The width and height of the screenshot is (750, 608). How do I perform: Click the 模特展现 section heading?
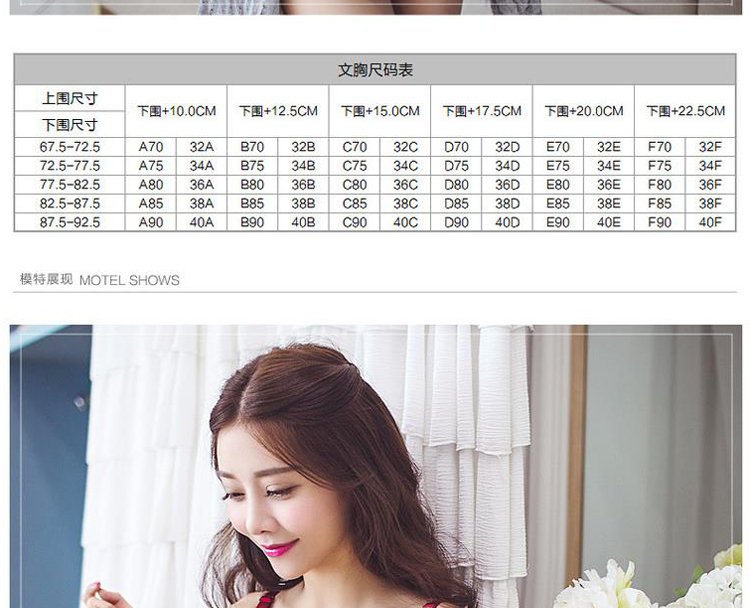[46, 279]
